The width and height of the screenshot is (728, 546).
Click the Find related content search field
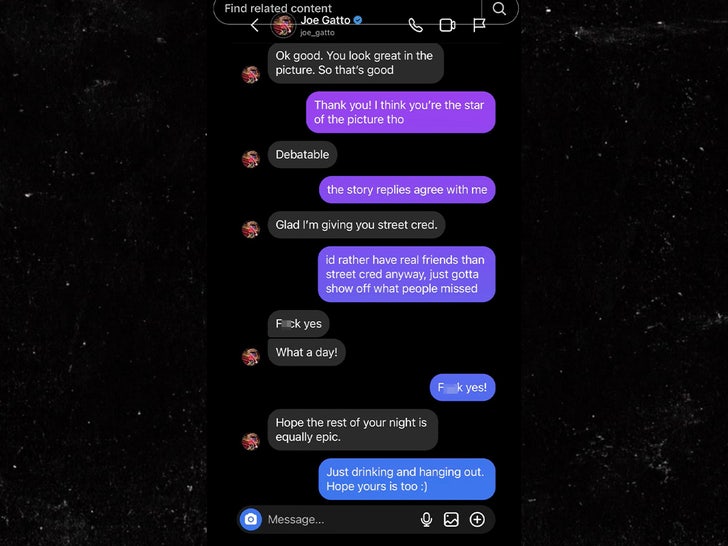[x=348, y=8]
